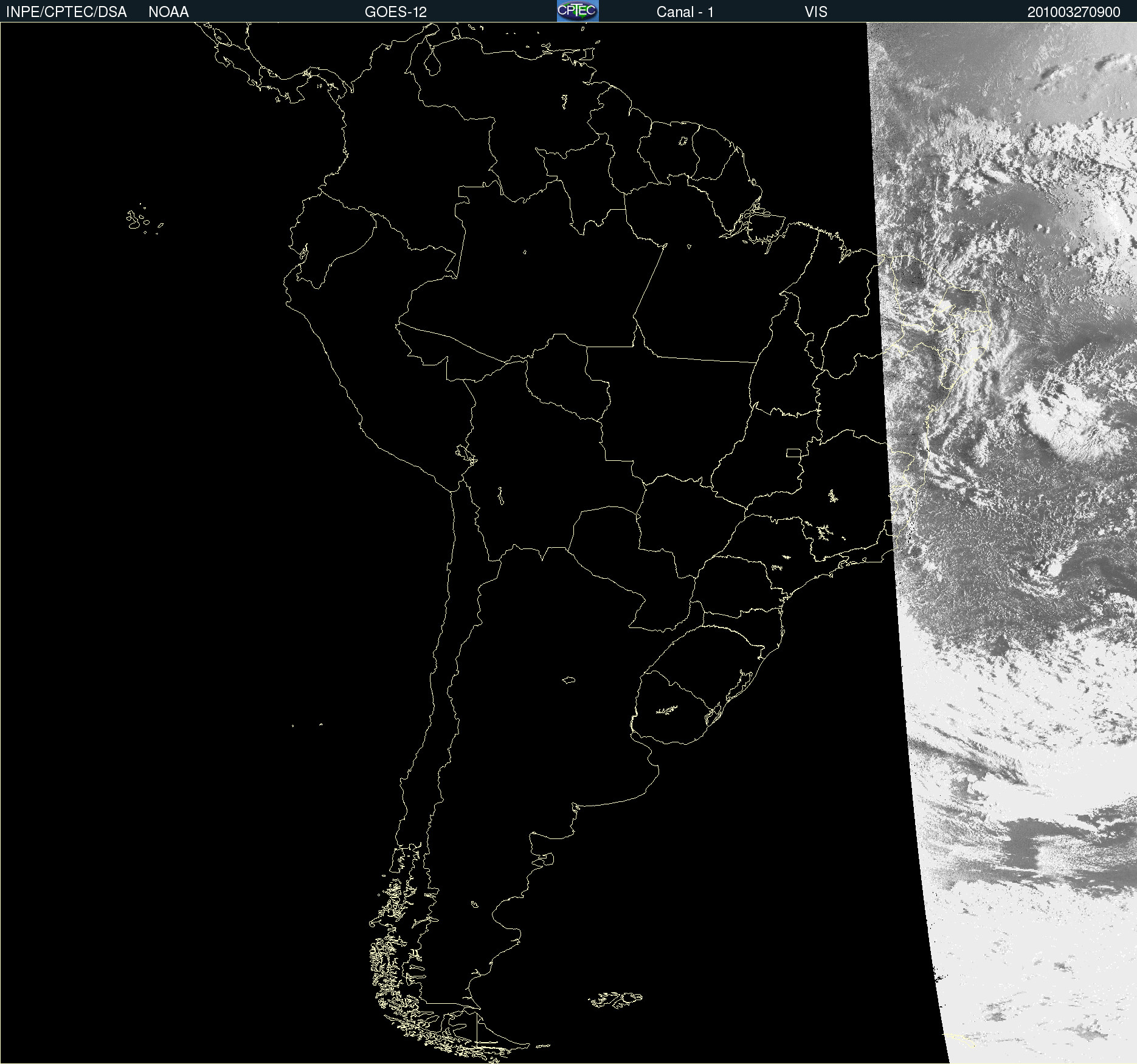
Task: Click the Canal - 1 label
Action: [x=685, y=12]
